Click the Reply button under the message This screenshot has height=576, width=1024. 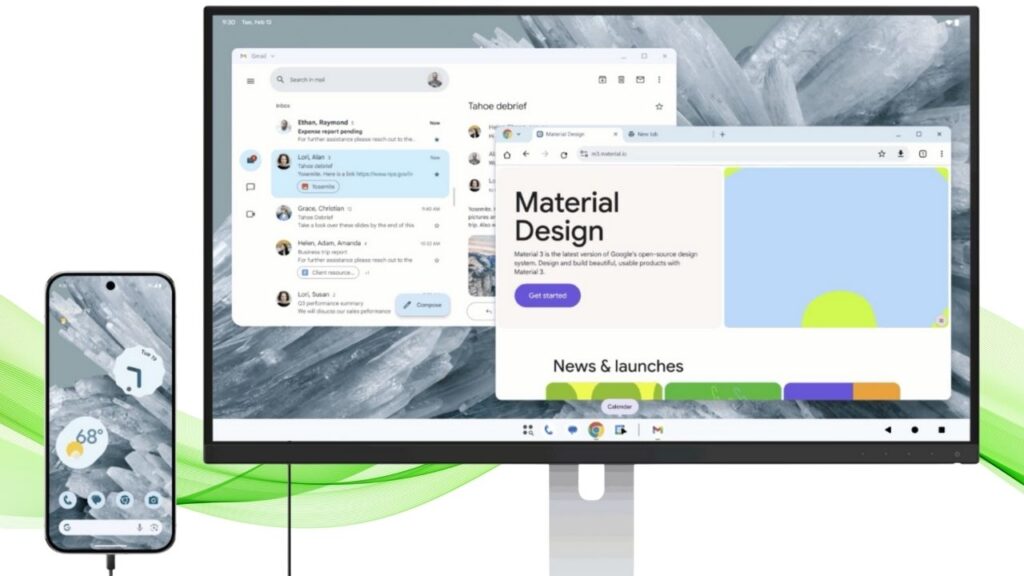pyautogui.click(x=481, y=312)
